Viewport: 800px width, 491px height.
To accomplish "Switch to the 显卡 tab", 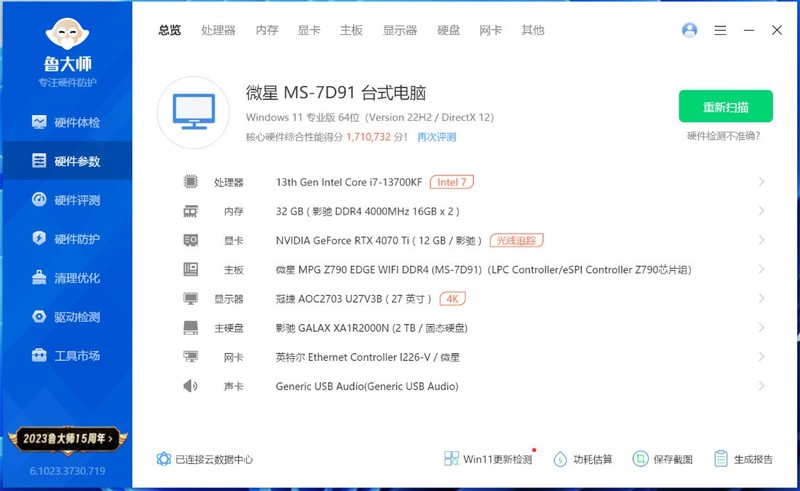I will coord(309,30).
